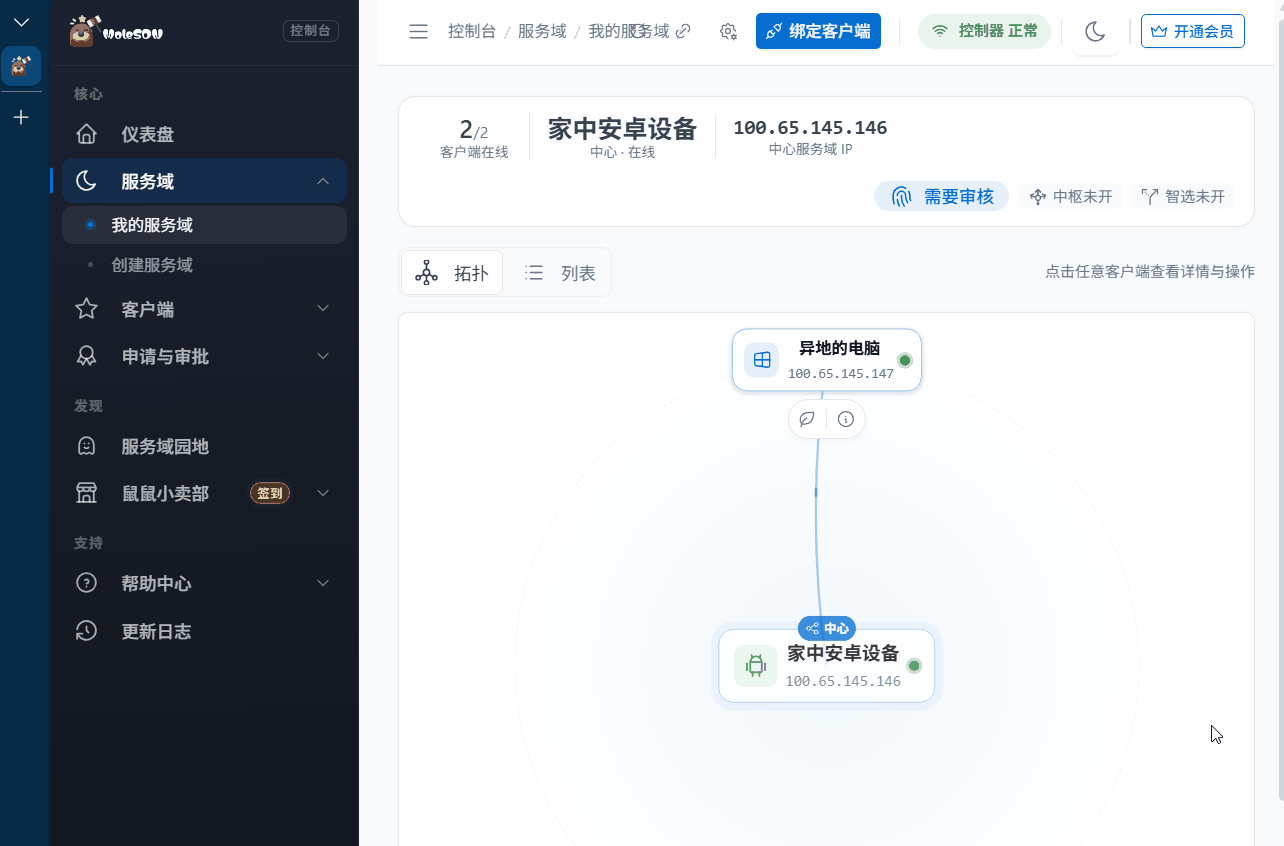Click the 仪表盘 home icon
Viewport: 1284px width, 846px height.
click(87, 134)
